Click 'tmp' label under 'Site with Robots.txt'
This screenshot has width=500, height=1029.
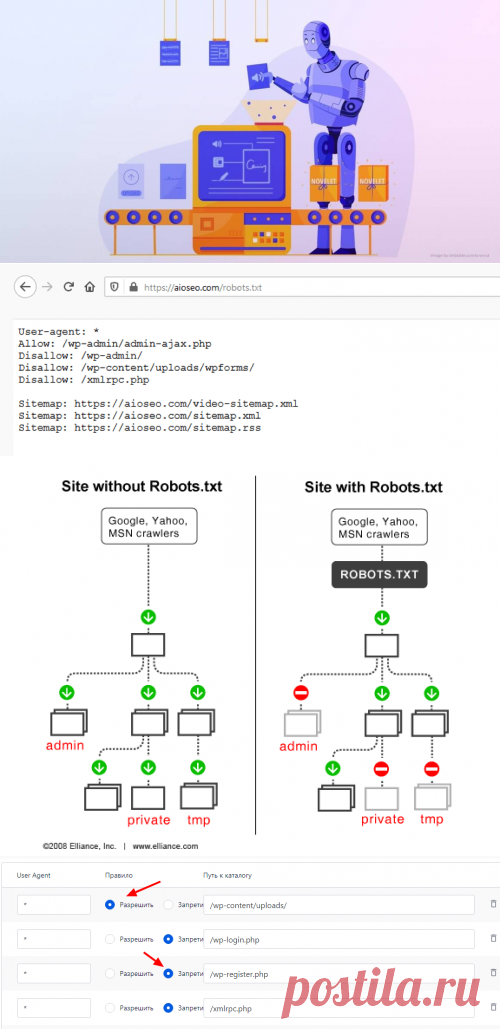click(432, 819)
